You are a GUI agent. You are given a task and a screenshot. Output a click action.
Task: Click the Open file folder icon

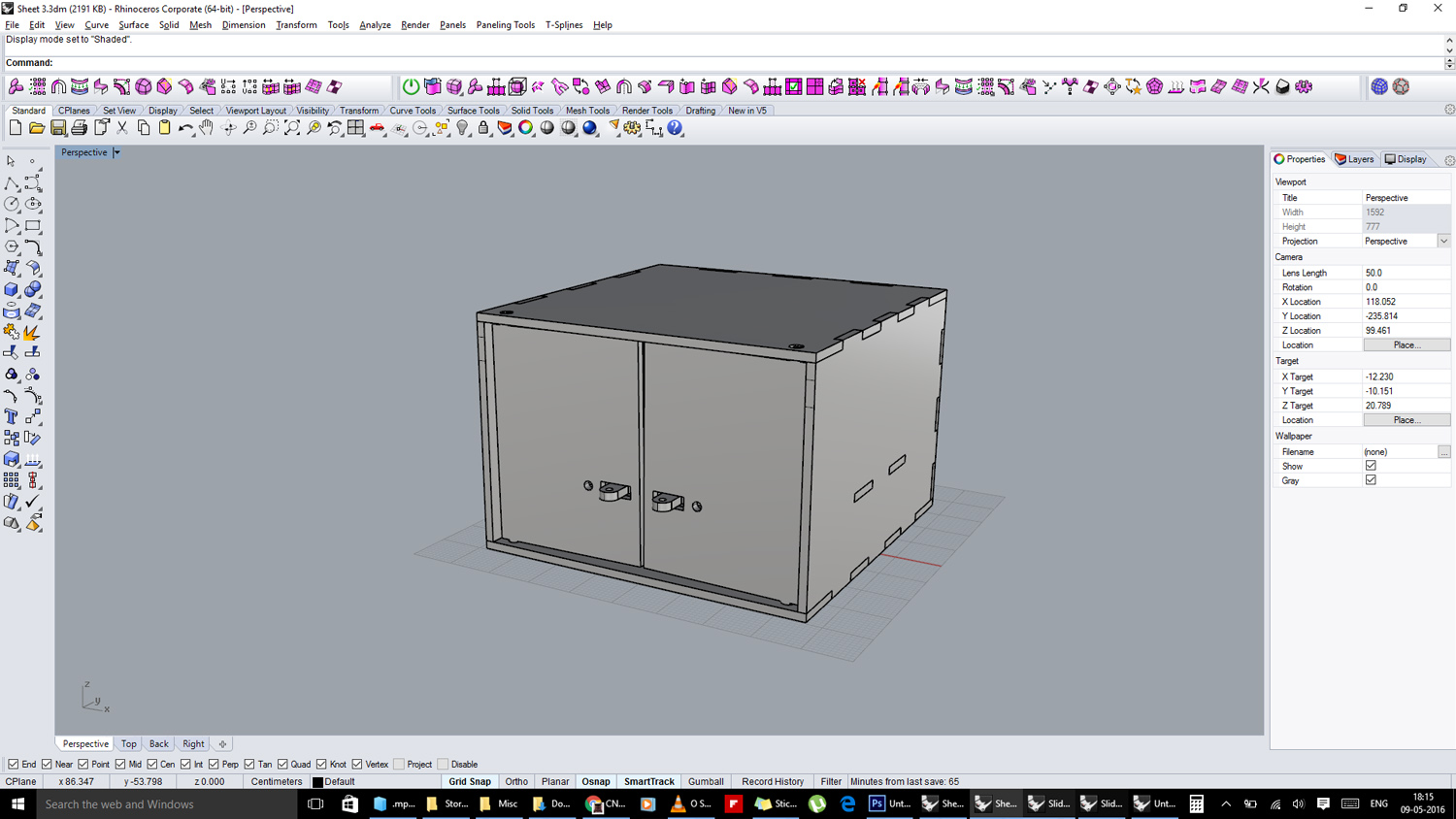[x=37, y=128]
